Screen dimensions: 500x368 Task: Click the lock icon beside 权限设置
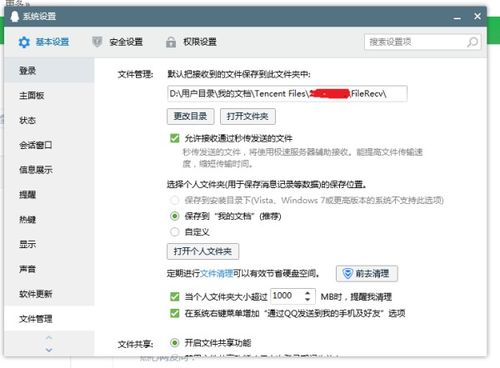click(171, 42)
